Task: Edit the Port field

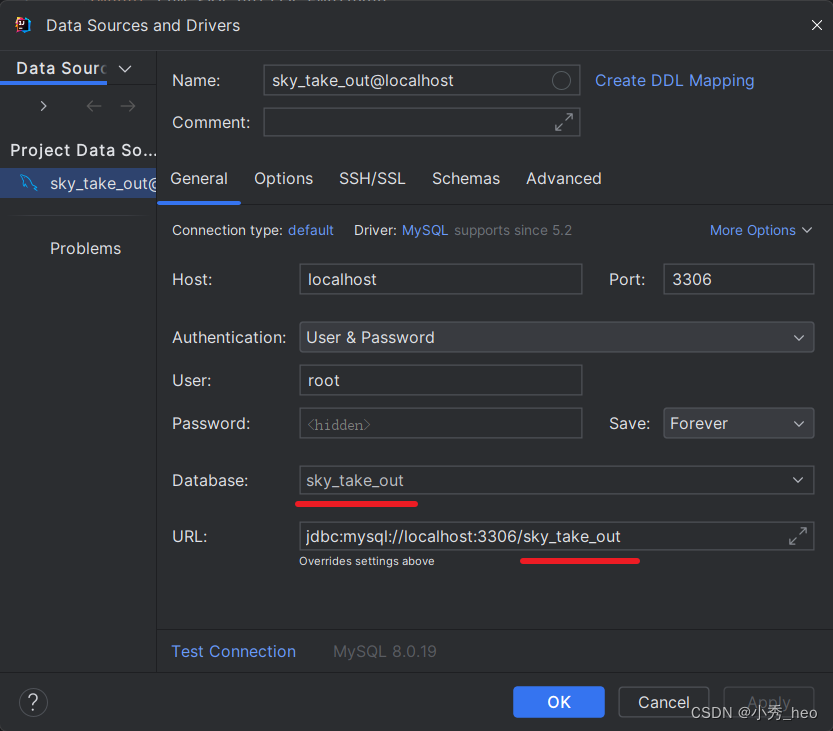Action: pyautogui.click(x=738, y=279)
